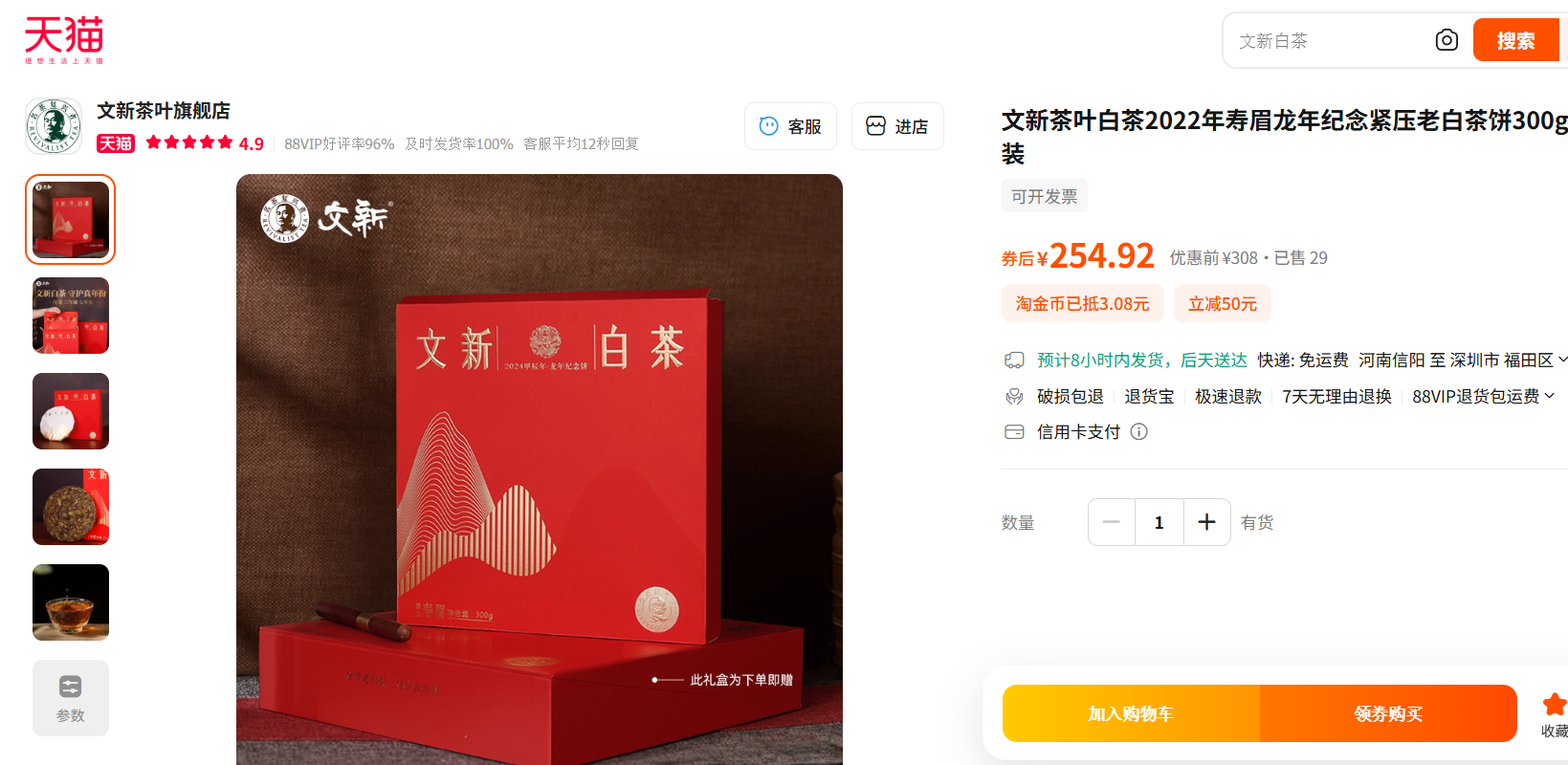This screenshot has width=1568, height=765.
Task: Click 加入购物车 add to cart
Action: tap(1131, 713)
